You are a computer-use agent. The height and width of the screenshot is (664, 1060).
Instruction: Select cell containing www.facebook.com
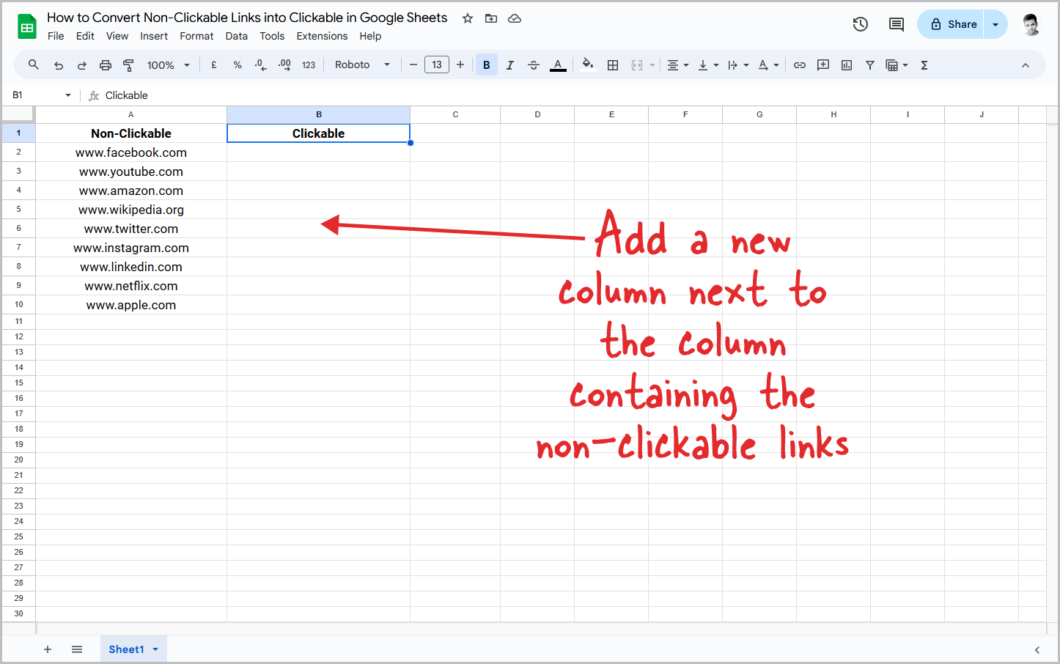pos(130,152)
